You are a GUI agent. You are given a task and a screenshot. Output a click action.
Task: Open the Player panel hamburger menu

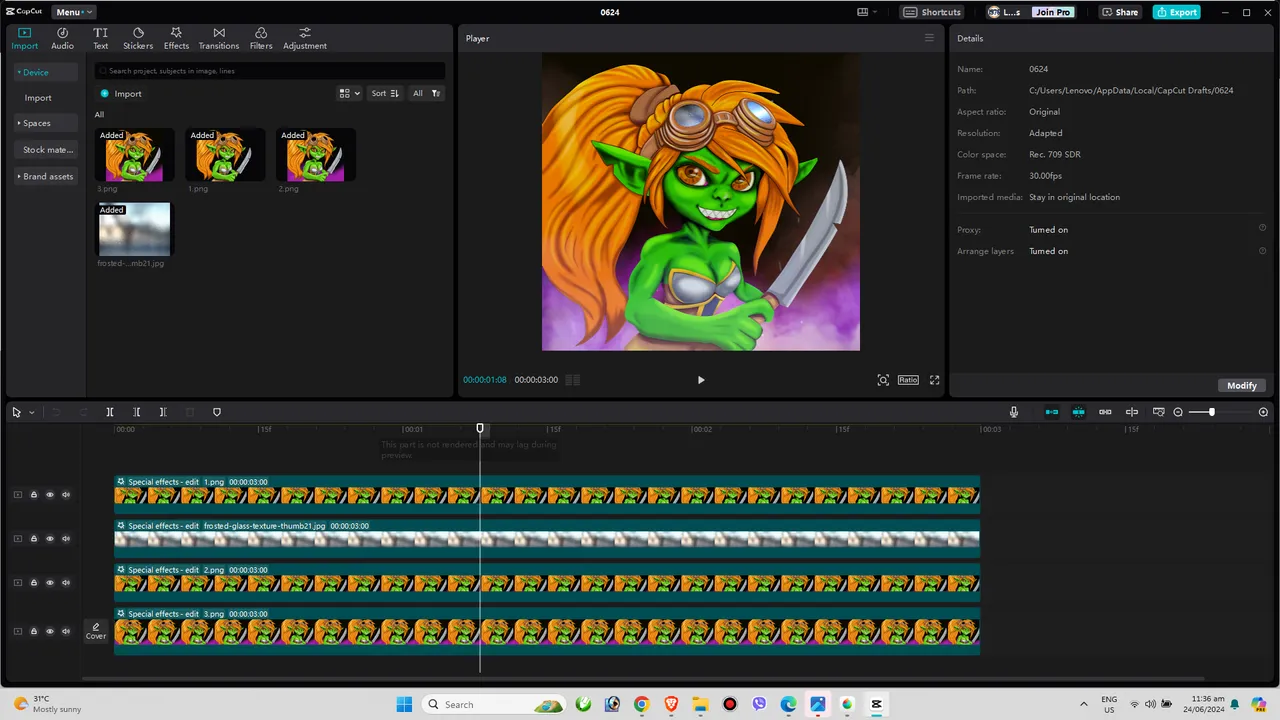pyautogui.click(x=929, y=38)
